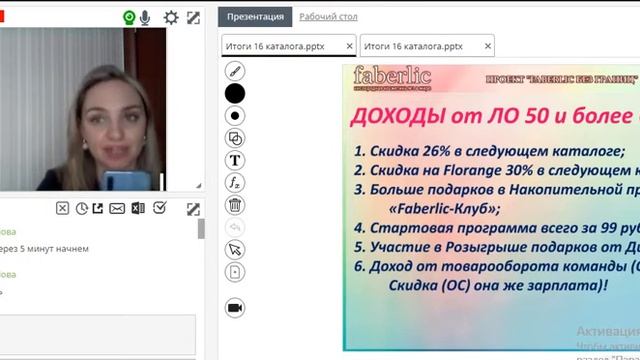Open chat history clock icon
The image size is (640, 360).
click(x=81, y=209)
